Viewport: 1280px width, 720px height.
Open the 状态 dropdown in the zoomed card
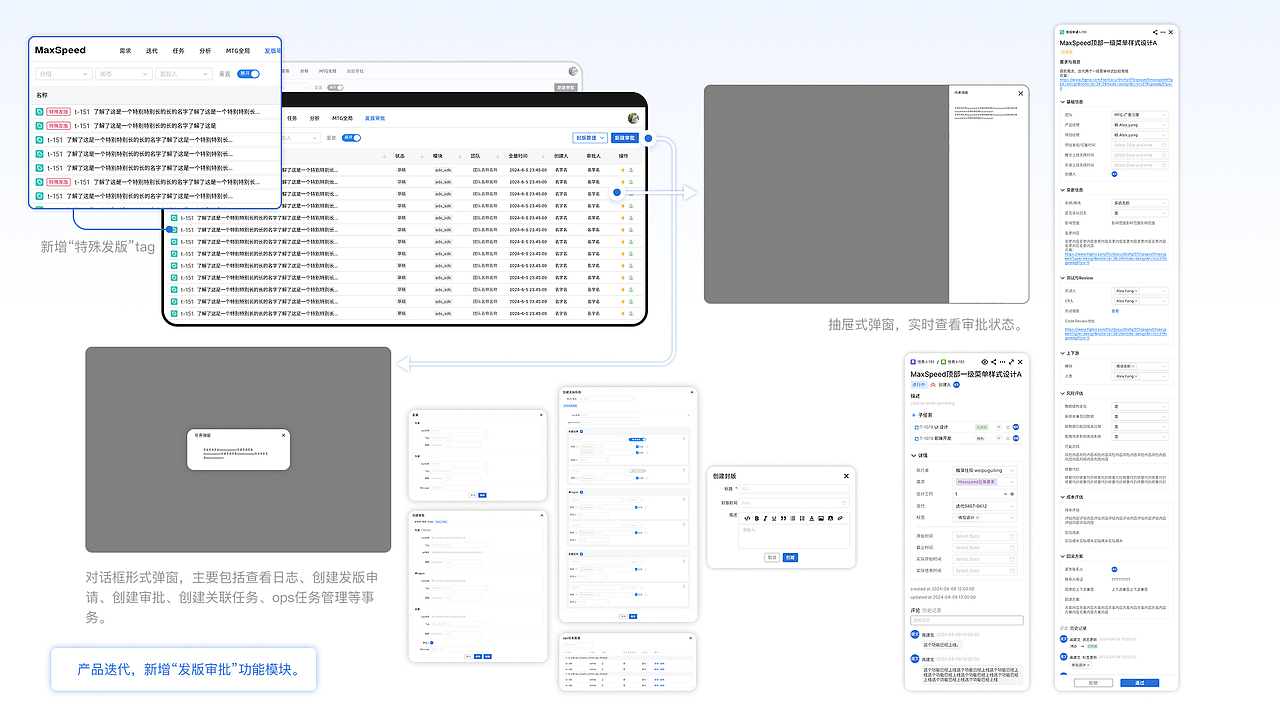[124, 74]
